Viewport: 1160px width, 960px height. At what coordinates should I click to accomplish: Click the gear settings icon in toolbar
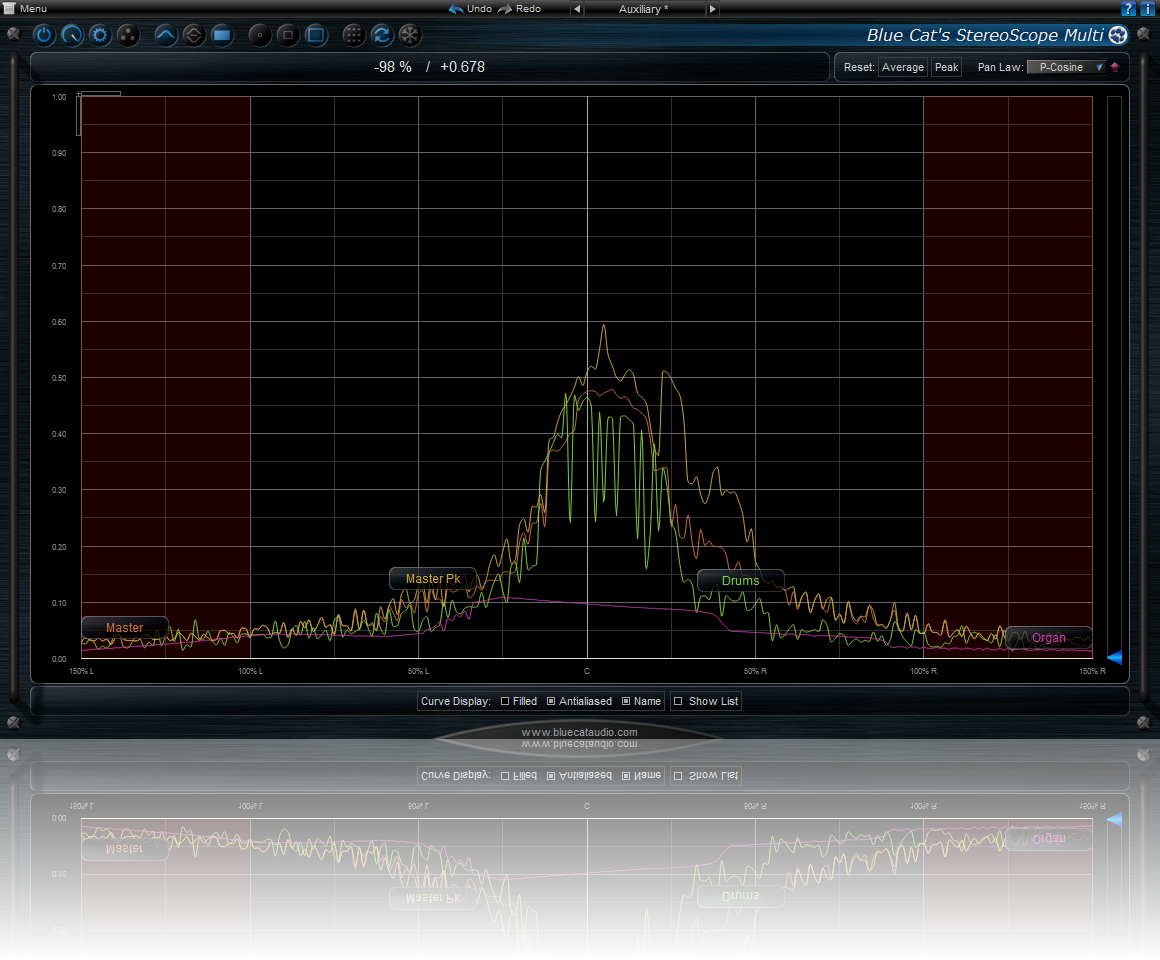[100, 36]
